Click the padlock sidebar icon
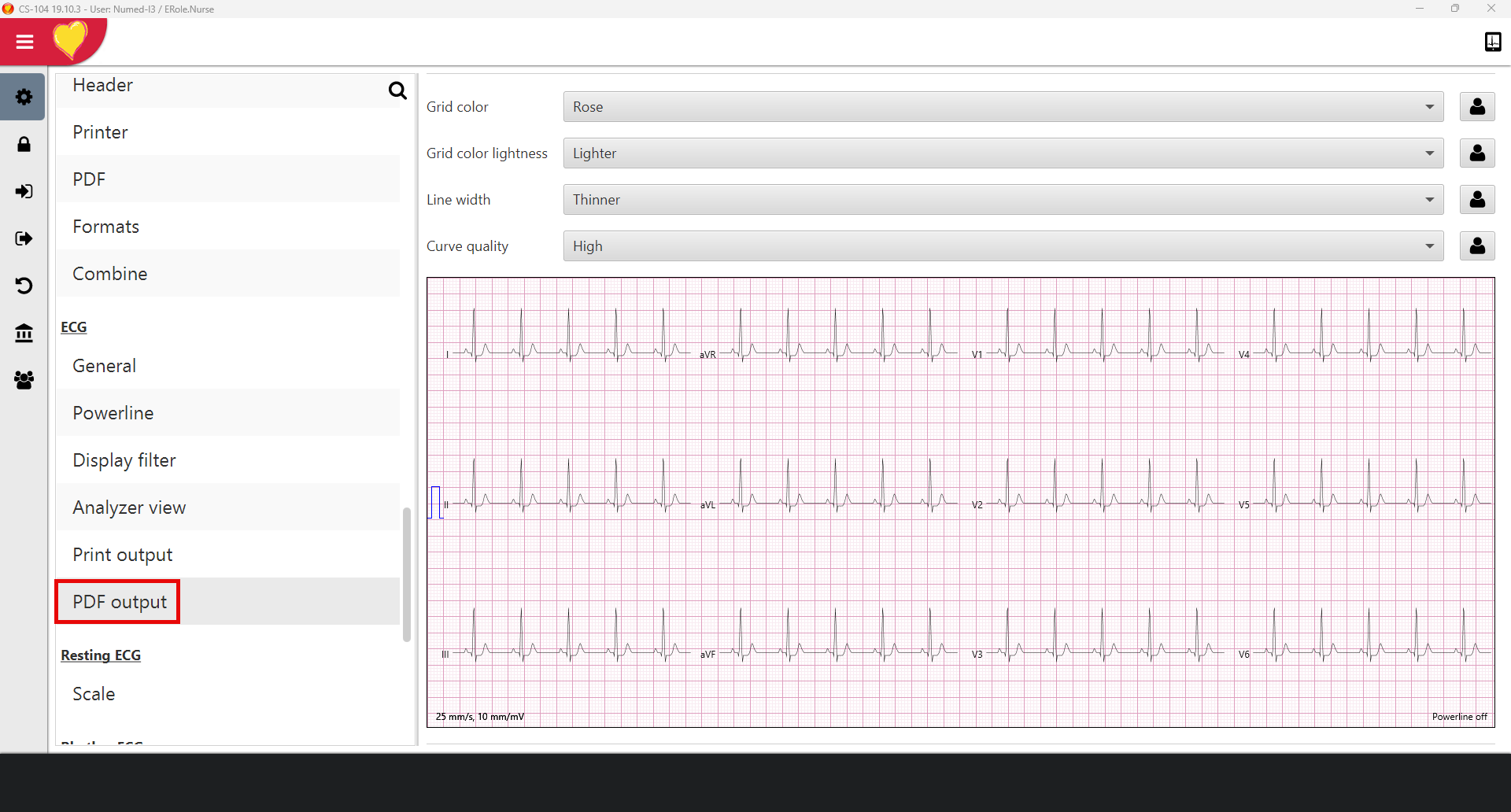This screenshot has height=812, width=1511. [24, 145]
